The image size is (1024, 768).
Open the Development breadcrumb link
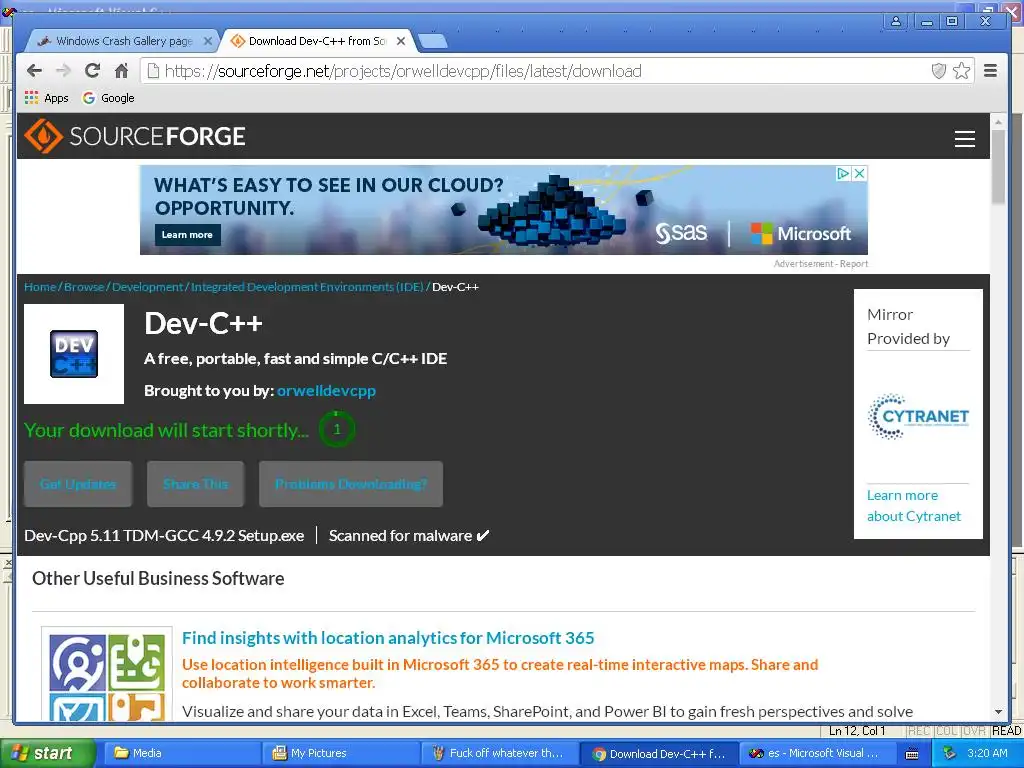(148, 287)
